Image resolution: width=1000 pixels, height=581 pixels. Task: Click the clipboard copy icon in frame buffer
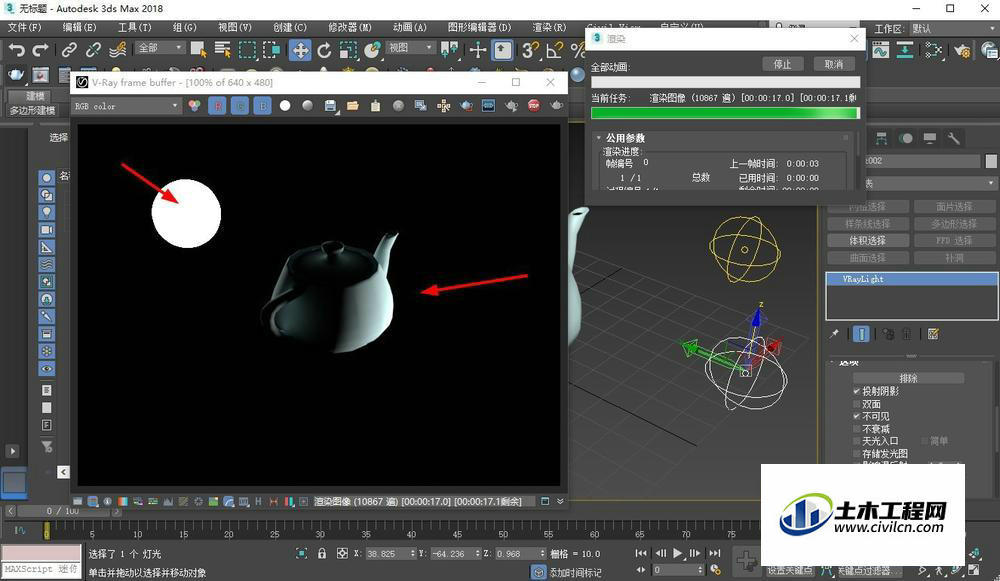pyautogui.click(x=375, y=106)
